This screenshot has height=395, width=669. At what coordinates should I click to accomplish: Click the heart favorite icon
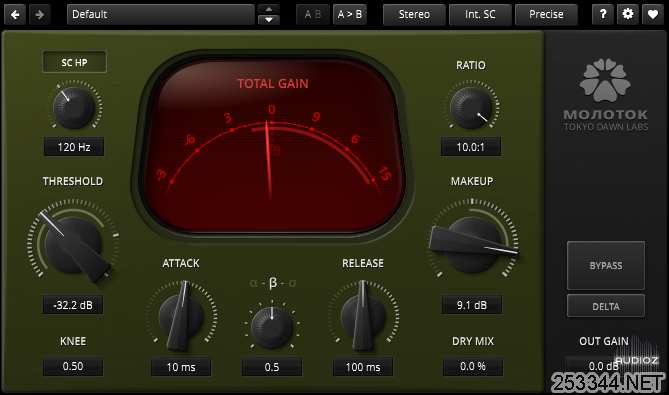[x=653, y=14]
